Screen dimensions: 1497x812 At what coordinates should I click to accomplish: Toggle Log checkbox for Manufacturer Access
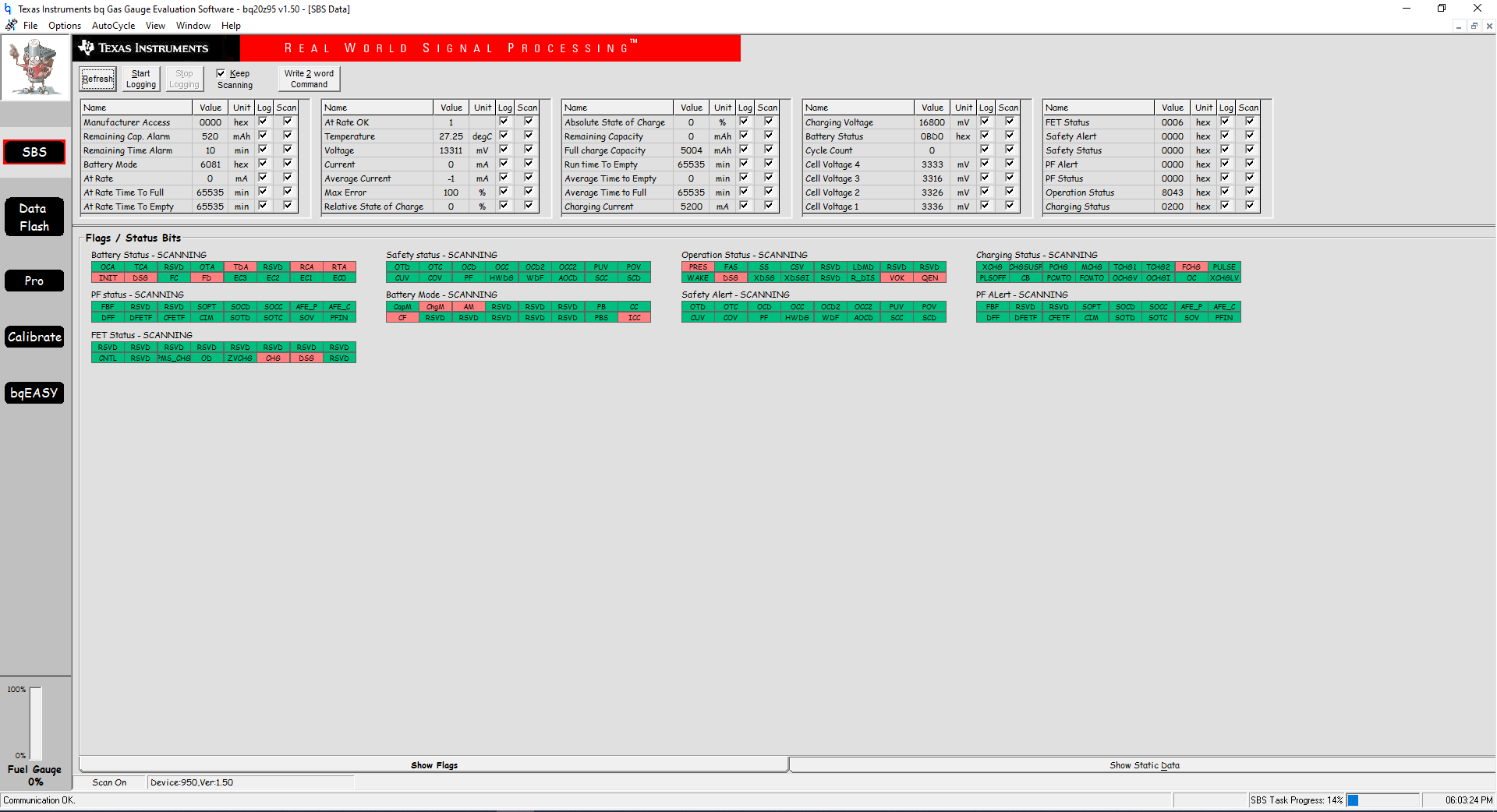(263, 122)
